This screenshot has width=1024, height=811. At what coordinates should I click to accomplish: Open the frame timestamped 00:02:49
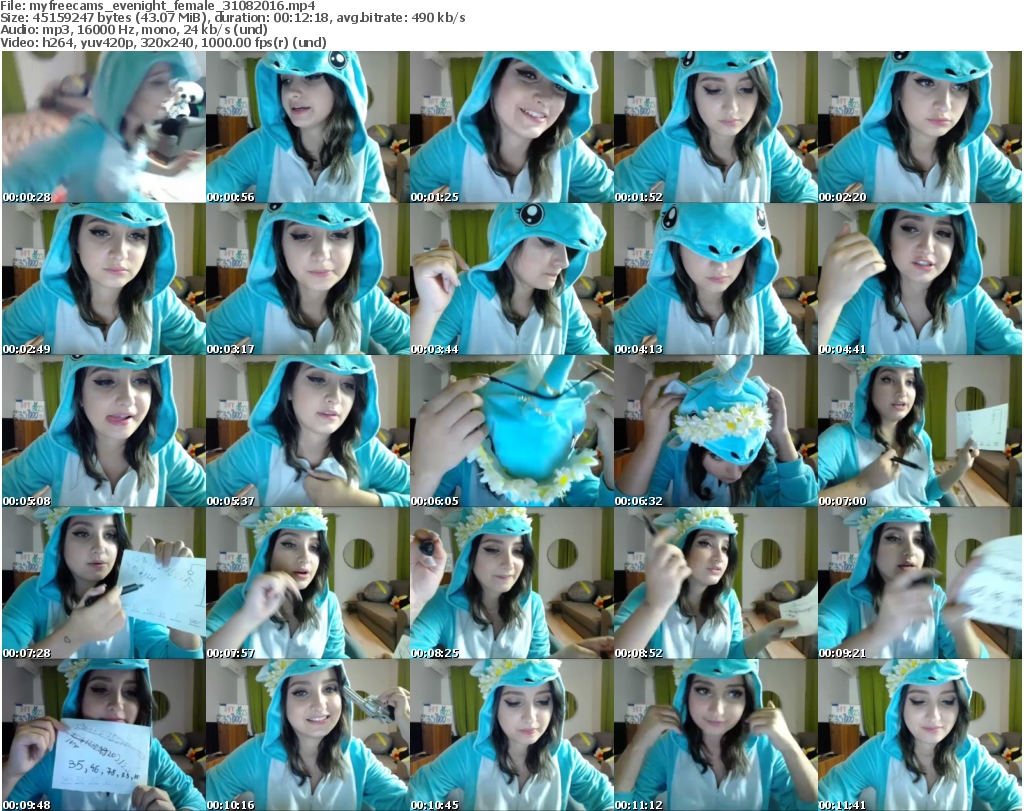pyautogui.click(x=104, y=279)
